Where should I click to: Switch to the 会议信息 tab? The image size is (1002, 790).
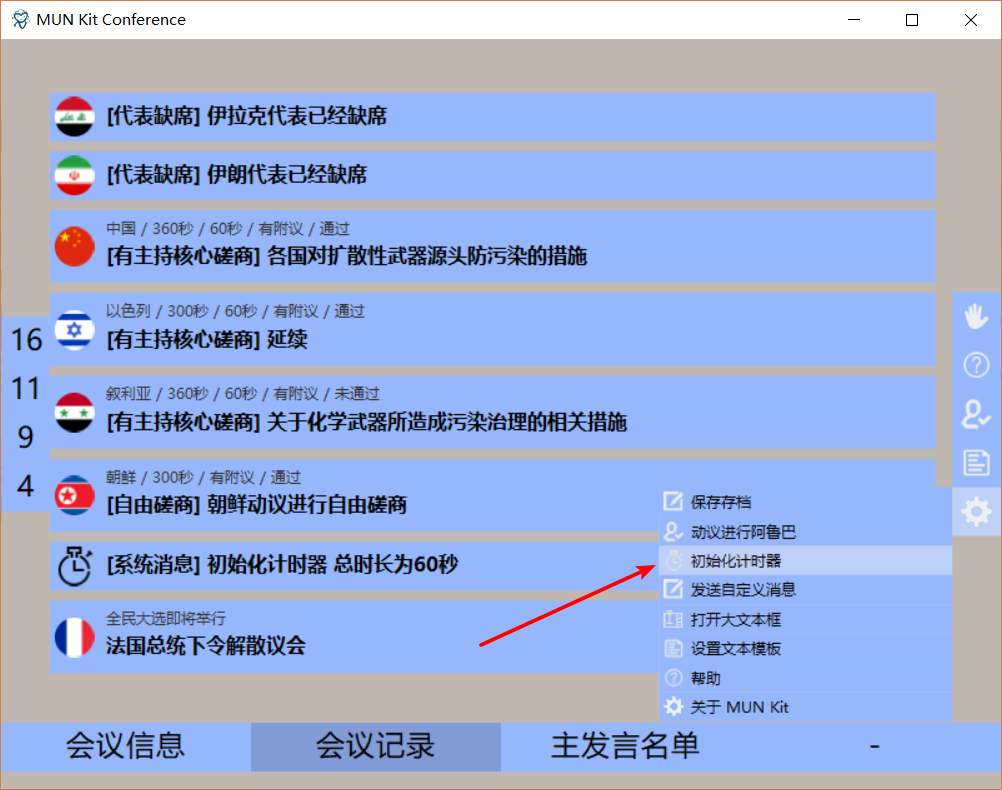coord(125,746)
